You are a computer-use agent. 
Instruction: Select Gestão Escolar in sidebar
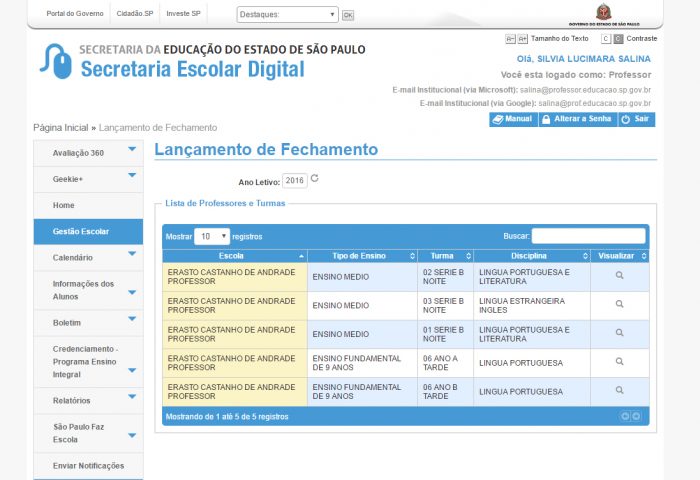[x=88, y=231]
